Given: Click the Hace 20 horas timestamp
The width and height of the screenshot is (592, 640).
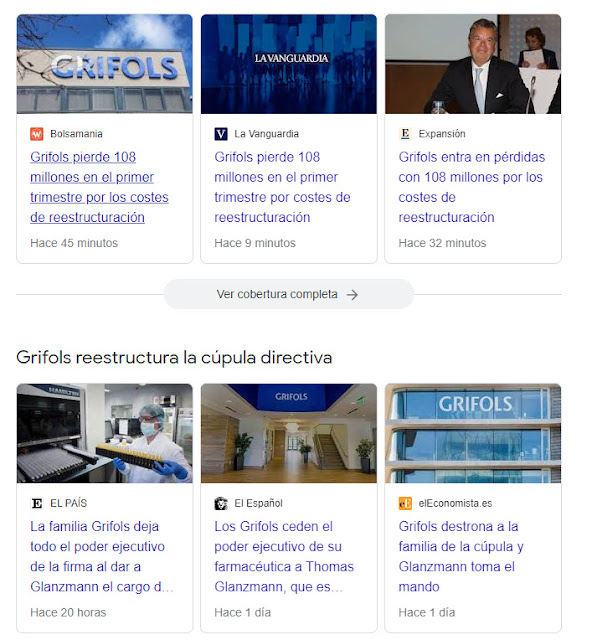Looking at the screenshot, I should pos(68,613).
